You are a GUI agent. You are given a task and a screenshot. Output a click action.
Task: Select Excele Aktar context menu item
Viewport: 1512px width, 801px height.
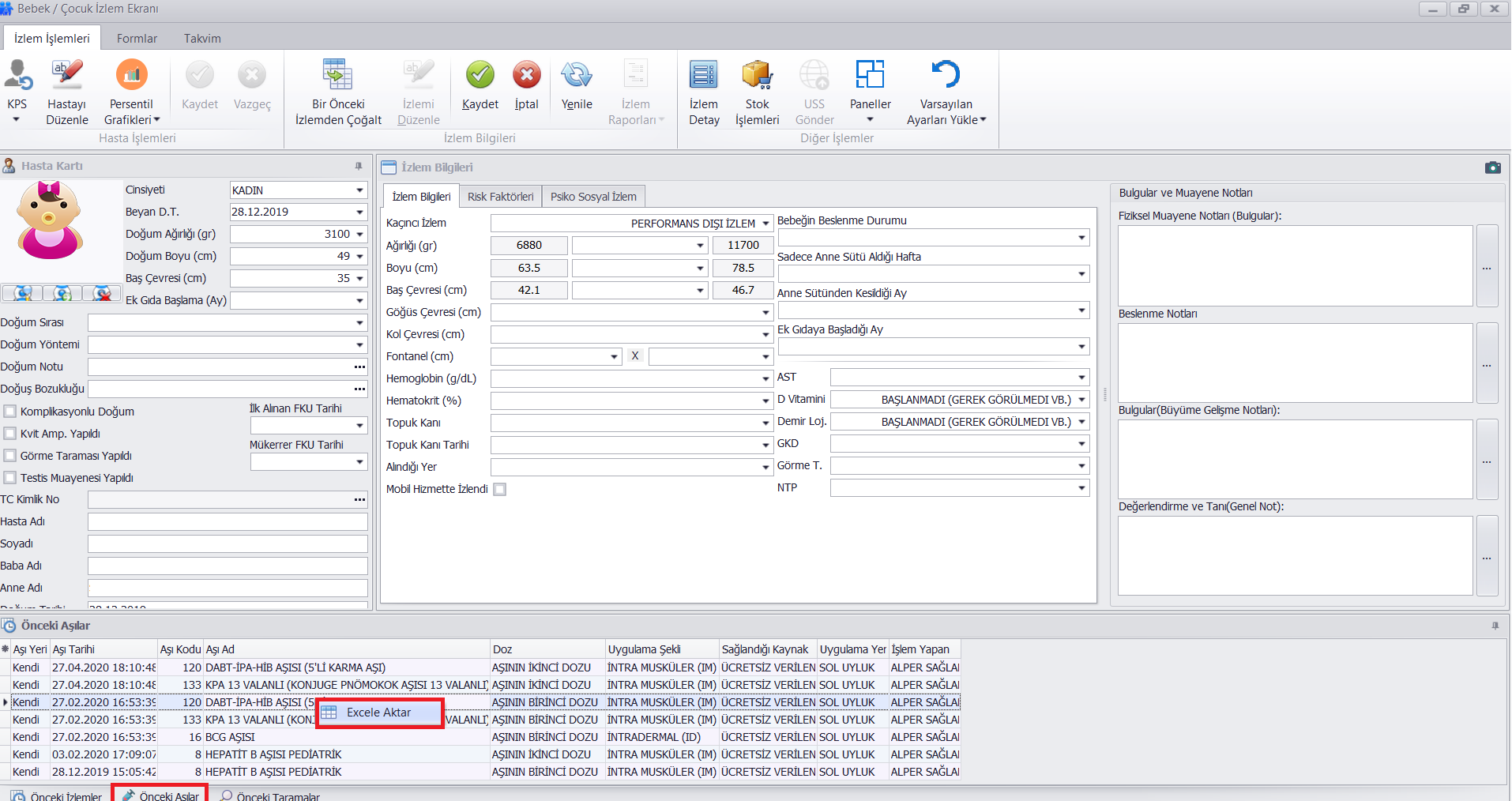point(379,713)
